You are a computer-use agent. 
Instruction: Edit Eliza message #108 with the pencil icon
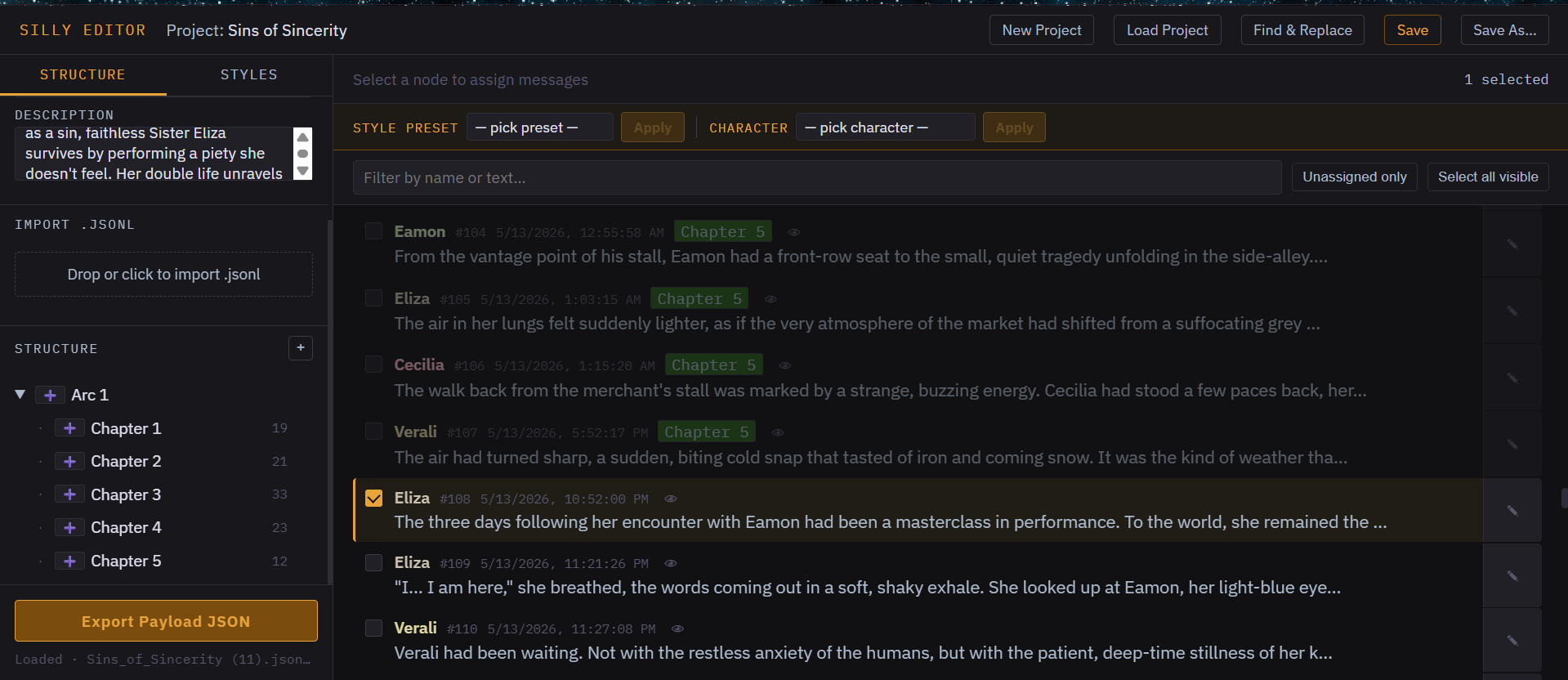tap(1512, 511)
